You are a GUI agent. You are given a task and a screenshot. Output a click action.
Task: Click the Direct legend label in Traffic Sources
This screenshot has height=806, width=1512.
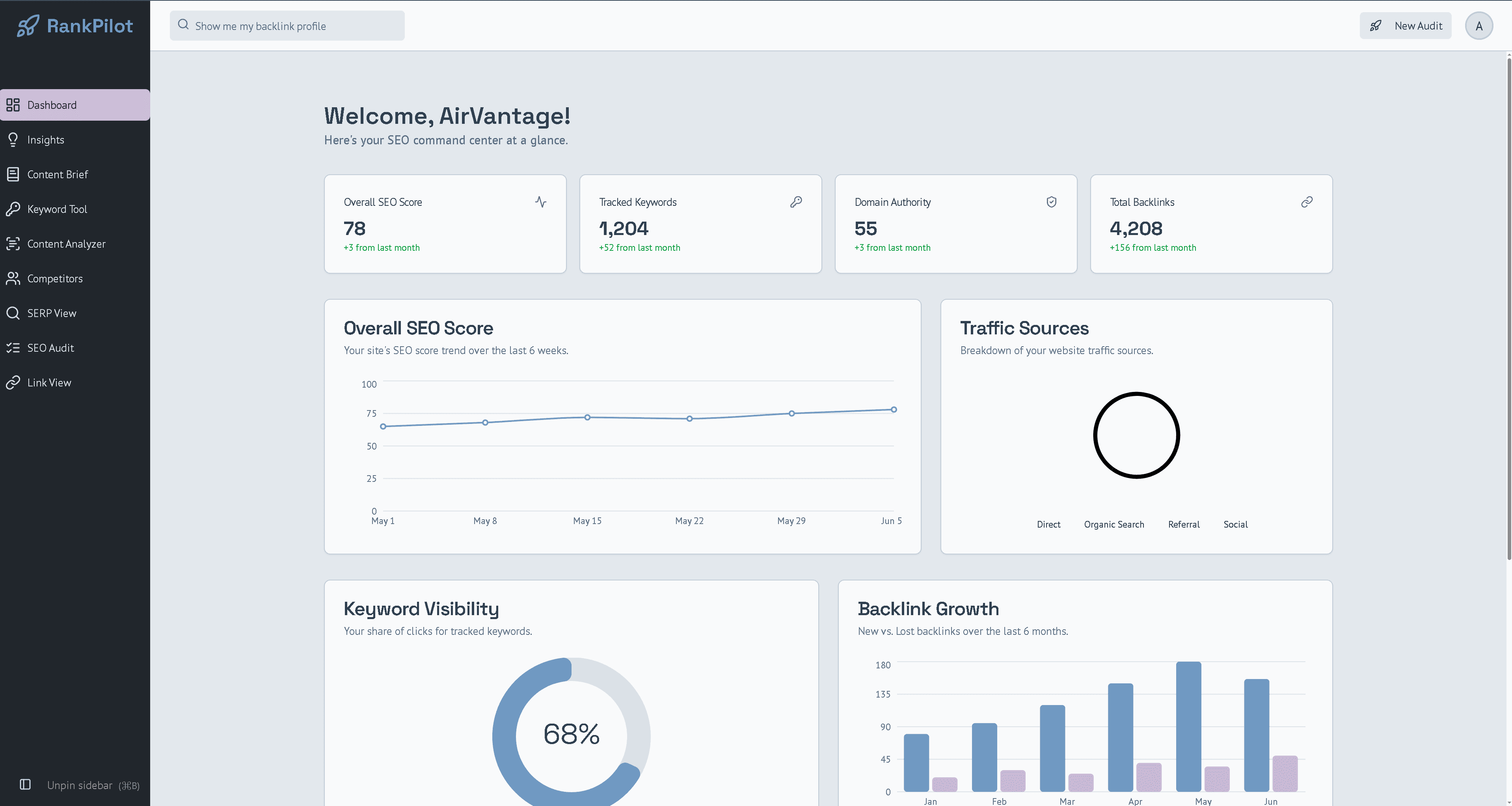pos(1048,524)
